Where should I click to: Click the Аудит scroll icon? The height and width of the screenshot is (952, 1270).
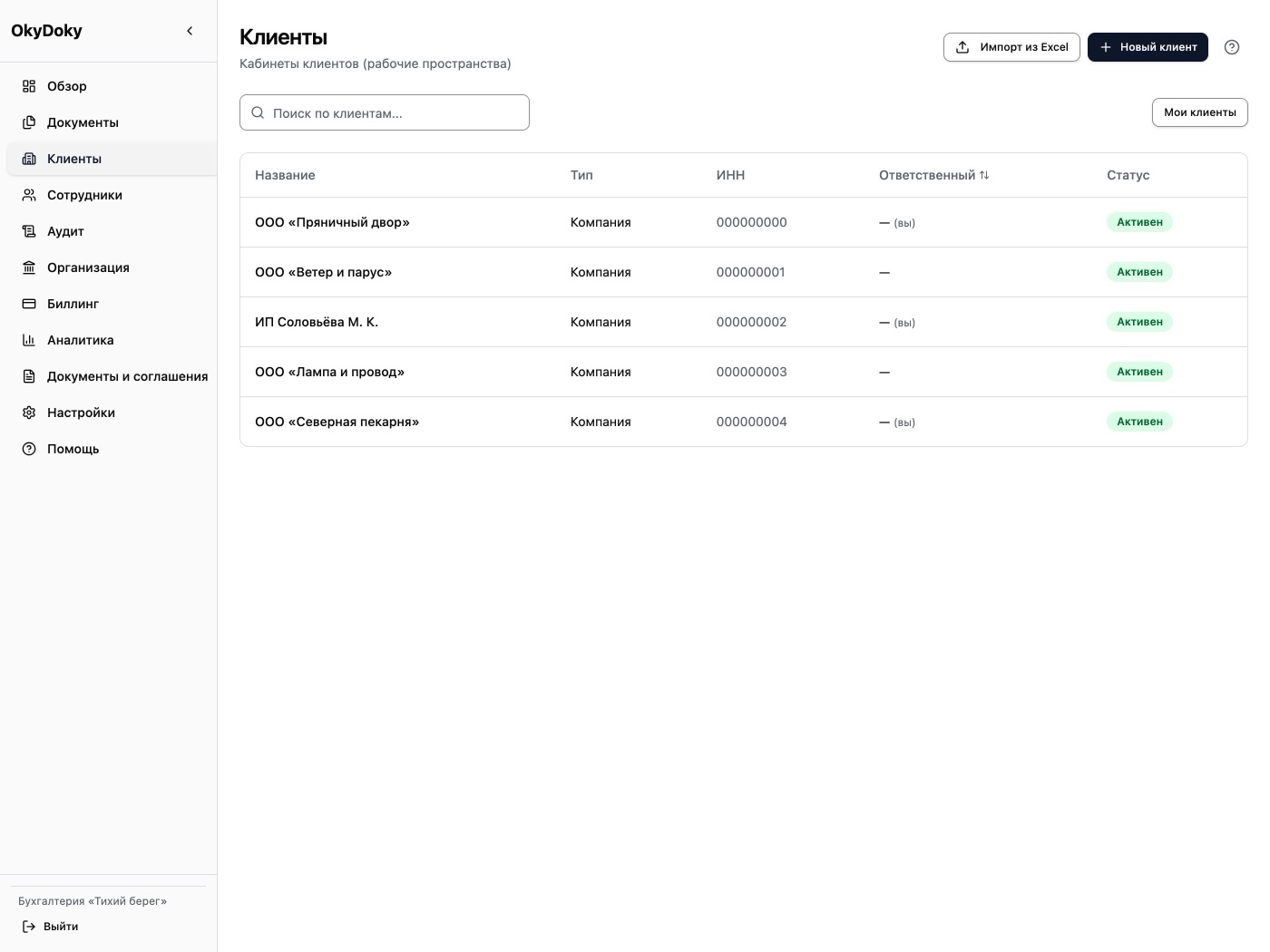click(29, 231)
